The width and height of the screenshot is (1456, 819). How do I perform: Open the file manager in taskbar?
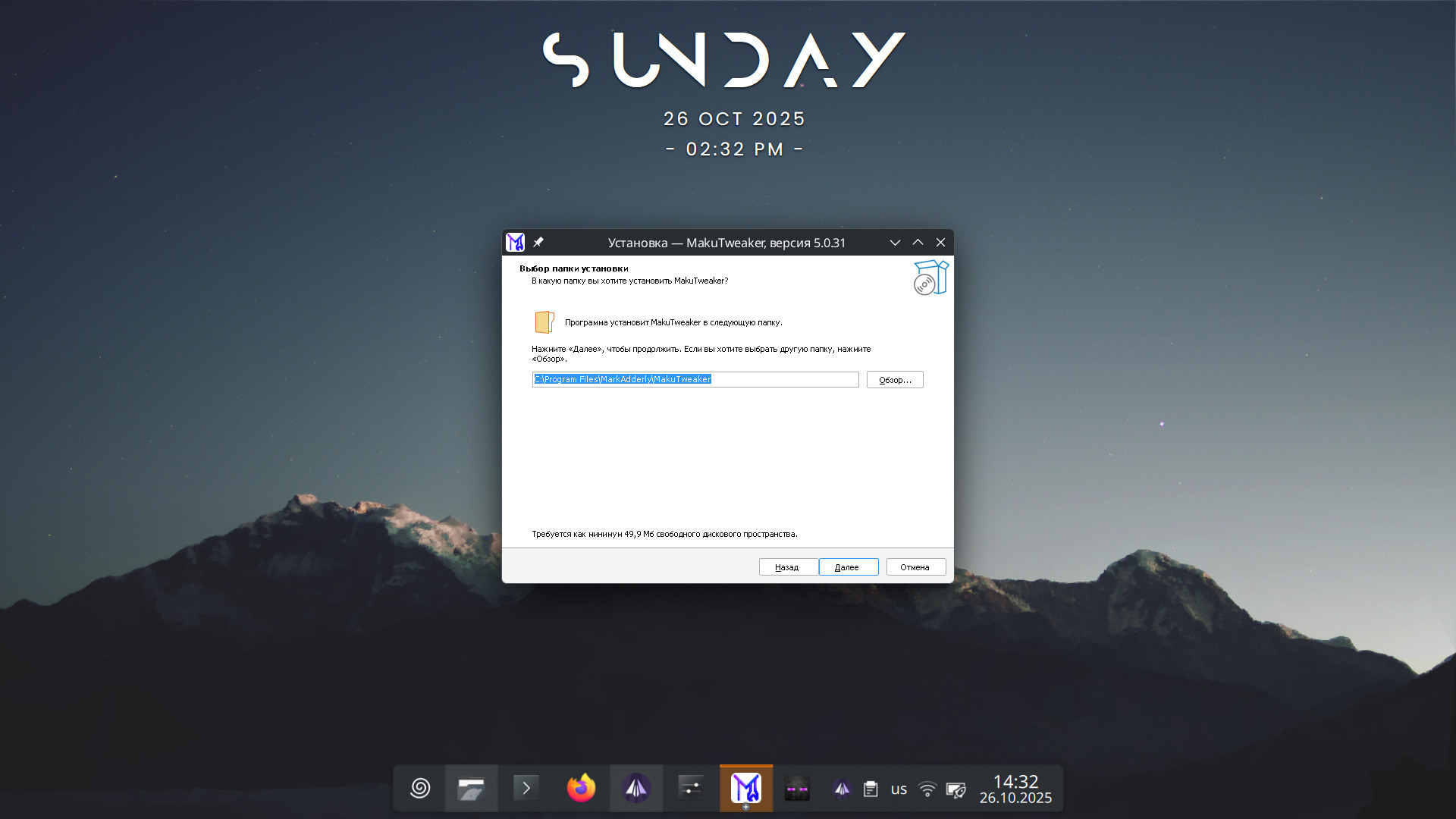(x=471, y=789)
